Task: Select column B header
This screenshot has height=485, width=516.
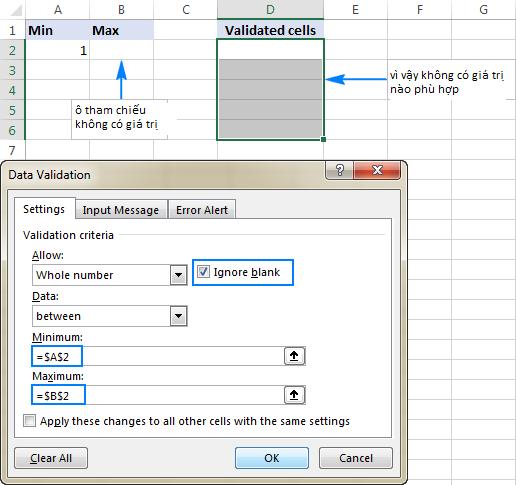Action: [121, 9]
